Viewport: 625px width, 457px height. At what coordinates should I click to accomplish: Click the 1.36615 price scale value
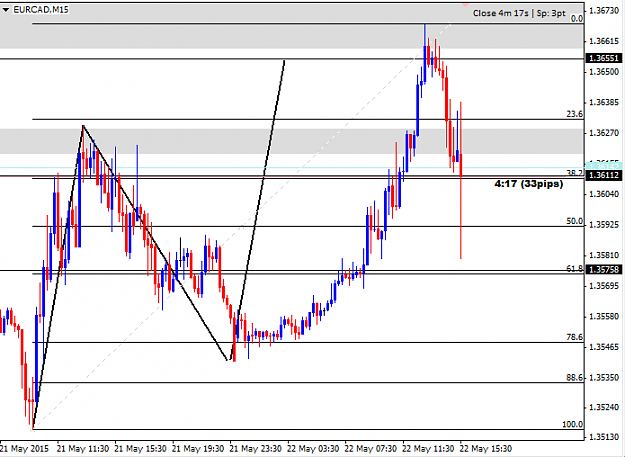604,41
